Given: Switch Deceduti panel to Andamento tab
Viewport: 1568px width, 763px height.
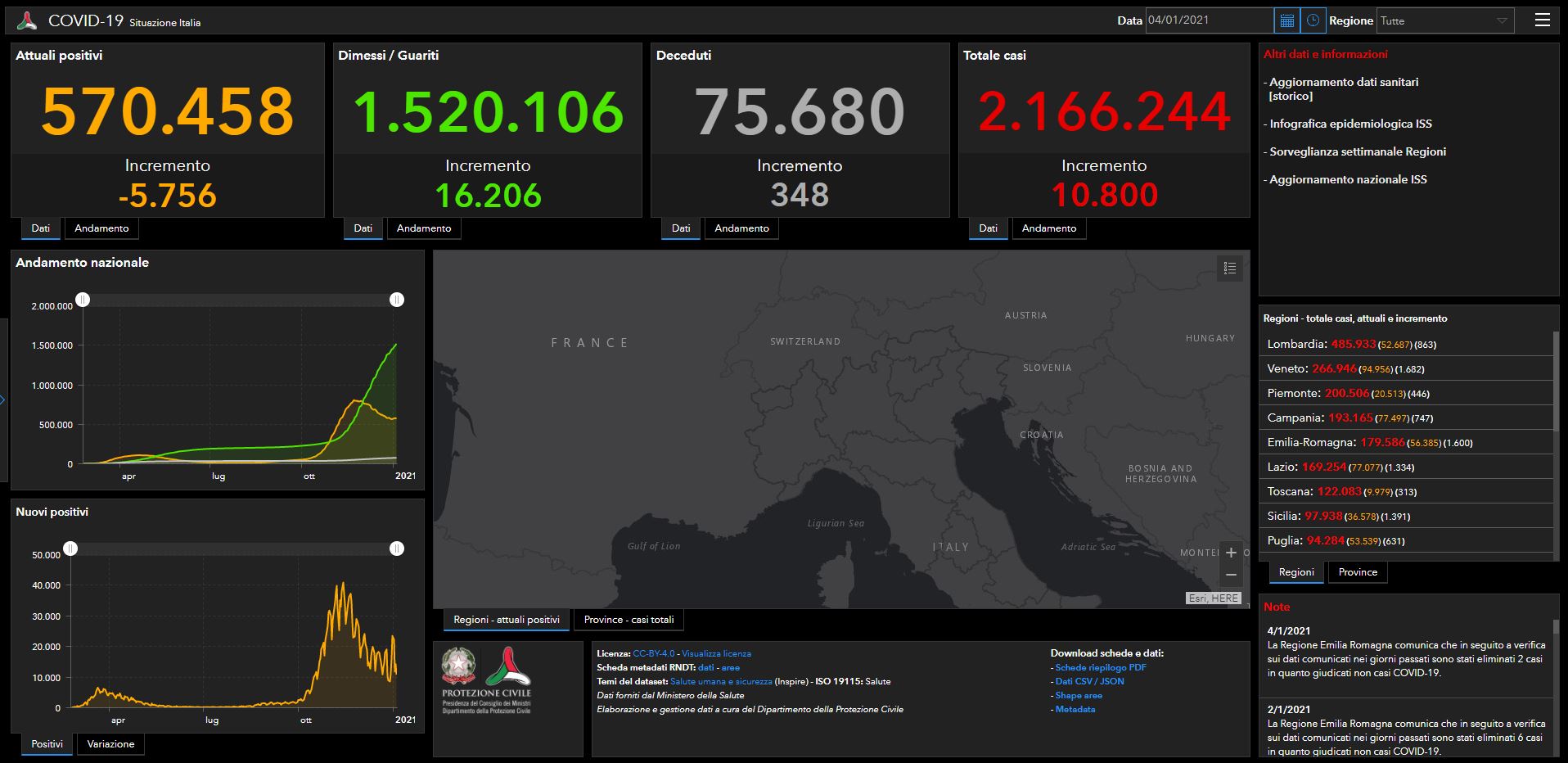Looking at the screenshot, I should click(741, 228).
